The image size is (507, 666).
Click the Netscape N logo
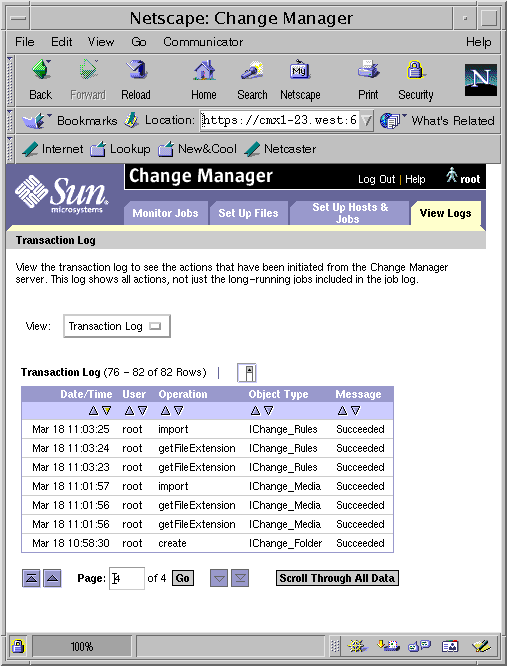pyautogui.click(x=480, y=79)
